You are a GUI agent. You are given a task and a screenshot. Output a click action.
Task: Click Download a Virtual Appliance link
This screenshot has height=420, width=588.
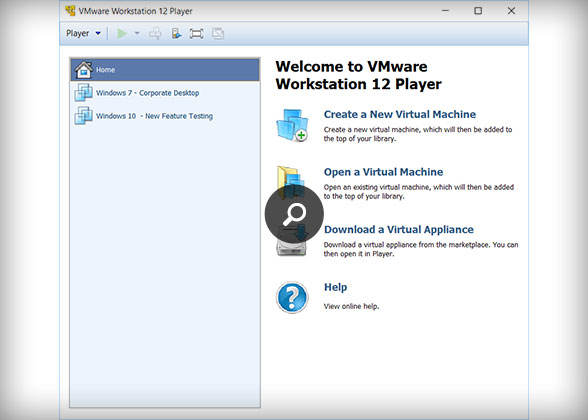click(399, 230)
